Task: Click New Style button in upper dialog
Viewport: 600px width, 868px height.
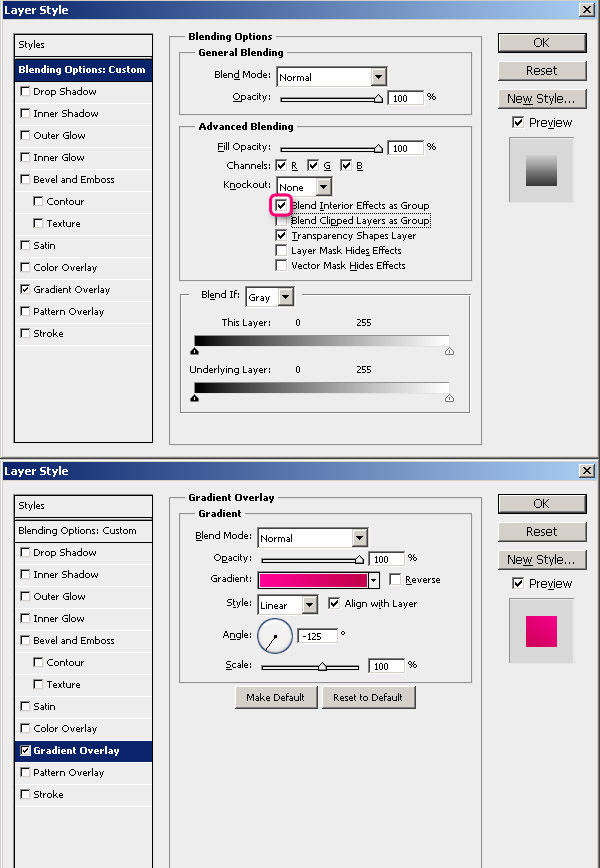Action: [542, 99]
